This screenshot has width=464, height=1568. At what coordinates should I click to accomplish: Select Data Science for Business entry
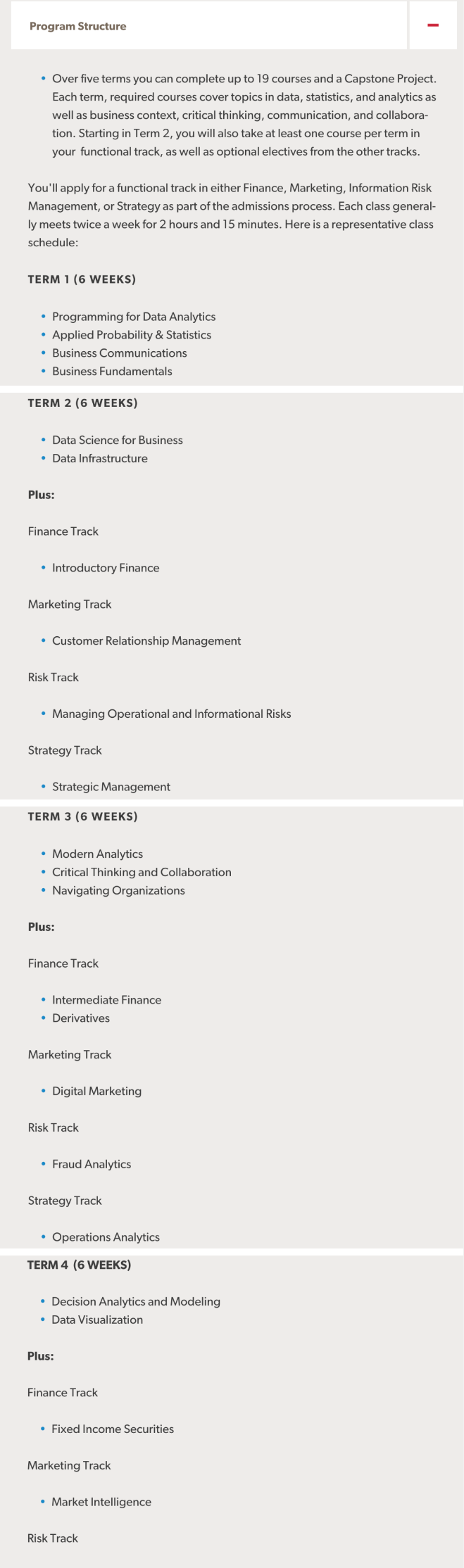pos(118,440)
